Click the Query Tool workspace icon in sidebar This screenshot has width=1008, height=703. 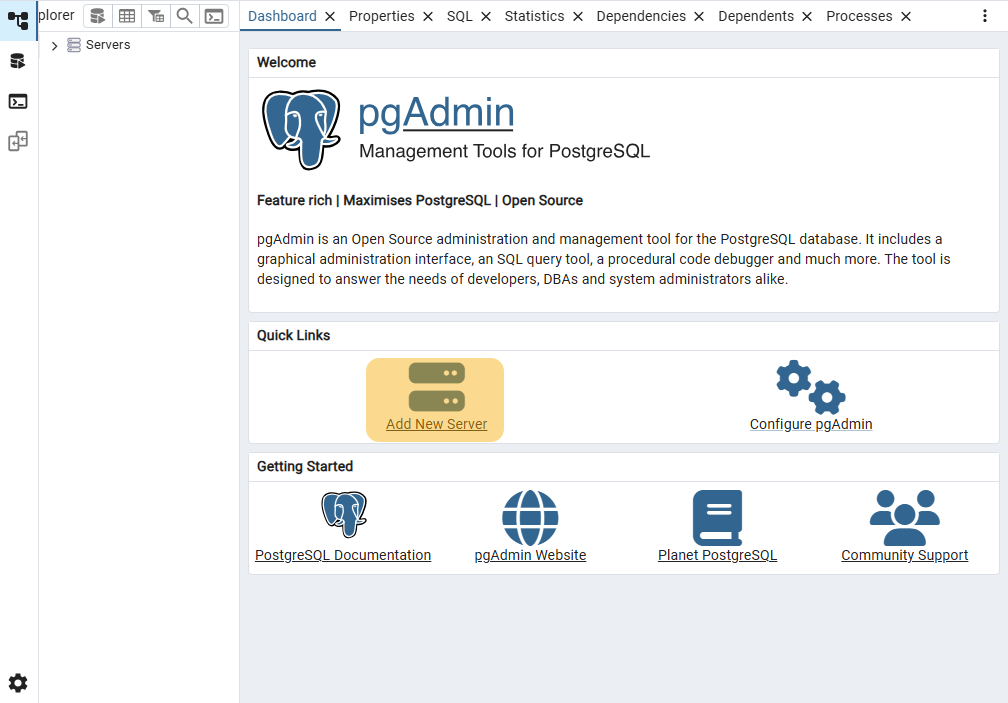coord(18,61)
